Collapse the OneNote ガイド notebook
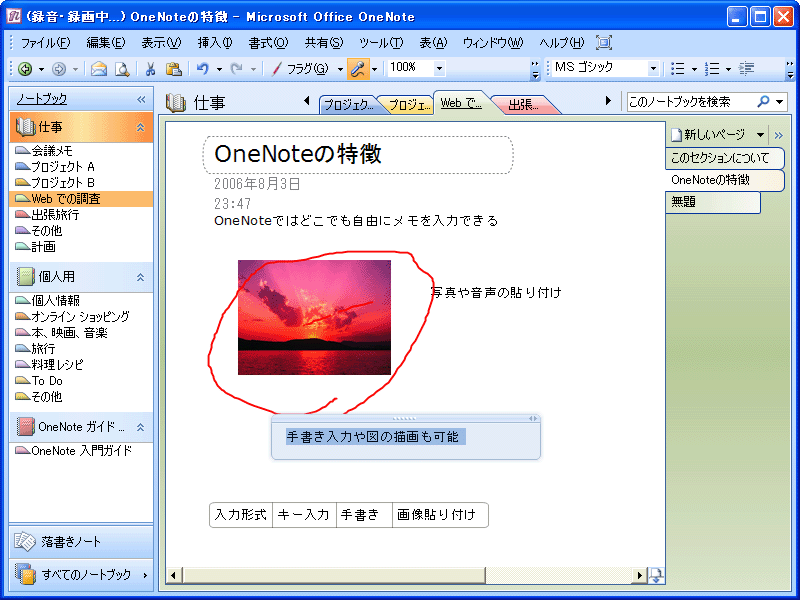 point(140,427)
